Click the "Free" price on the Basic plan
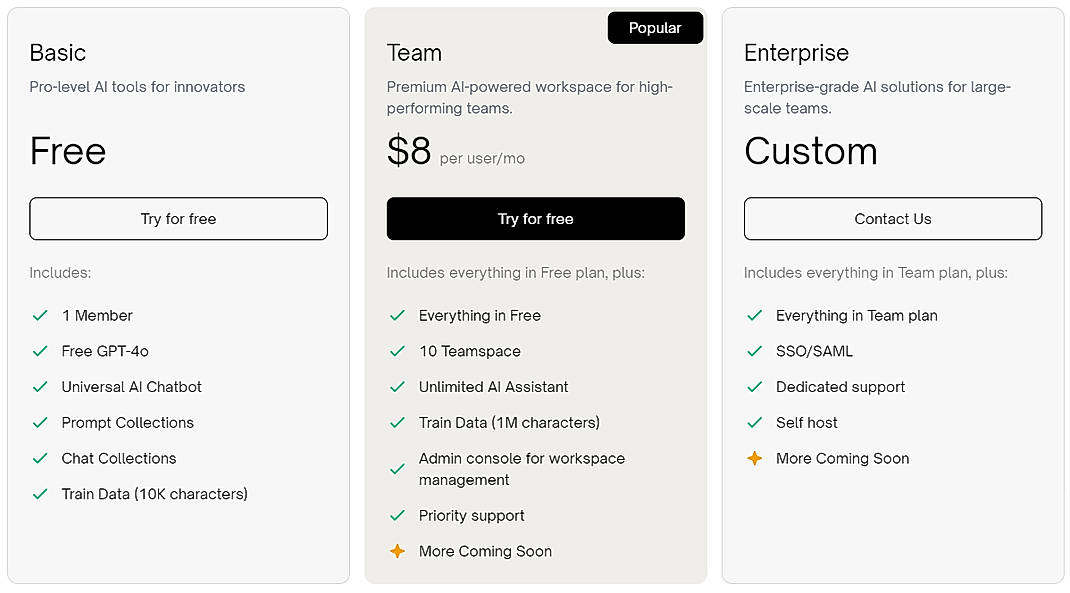Screen dimensions: 1070x593 pyautogui.click(x=67, y=151)
